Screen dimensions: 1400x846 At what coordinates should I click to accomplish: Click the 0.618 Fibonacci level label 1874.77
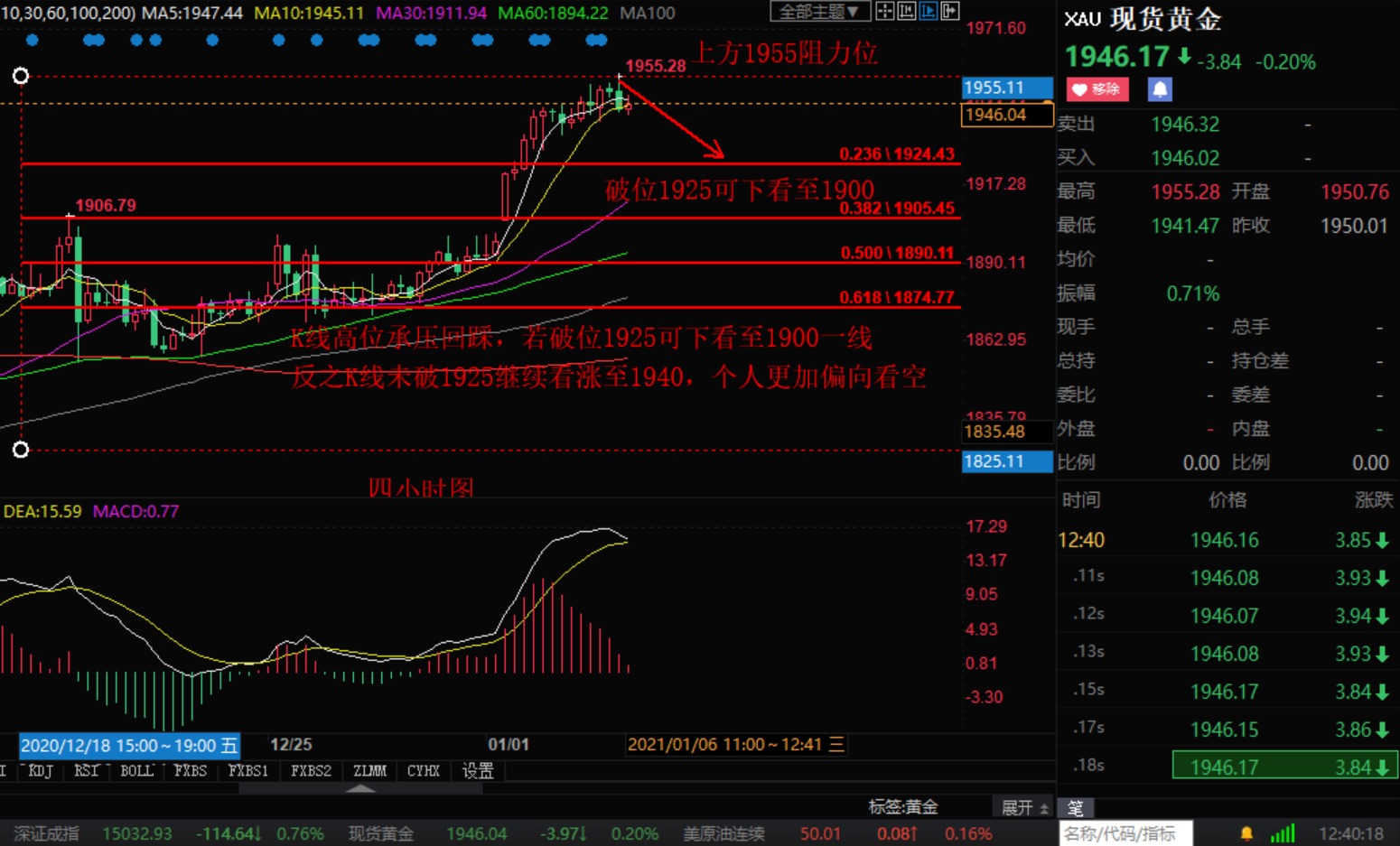coord(897,297)
